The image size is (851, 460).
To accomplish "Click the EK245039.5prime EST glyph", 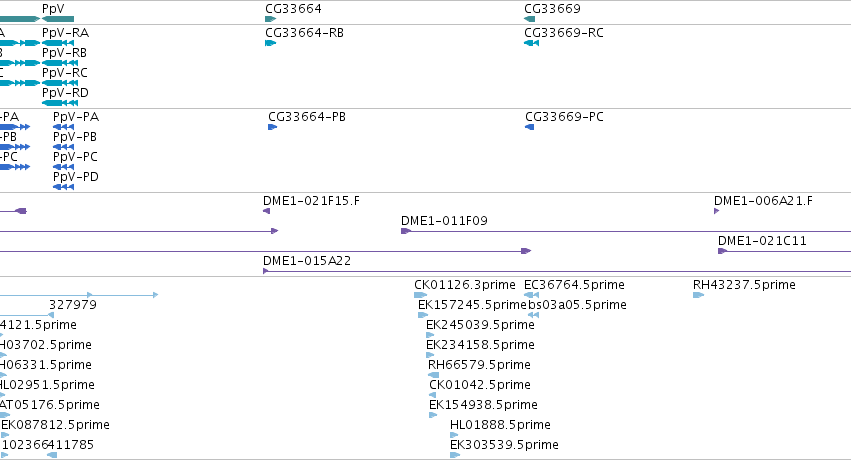I will pos(430,335).
